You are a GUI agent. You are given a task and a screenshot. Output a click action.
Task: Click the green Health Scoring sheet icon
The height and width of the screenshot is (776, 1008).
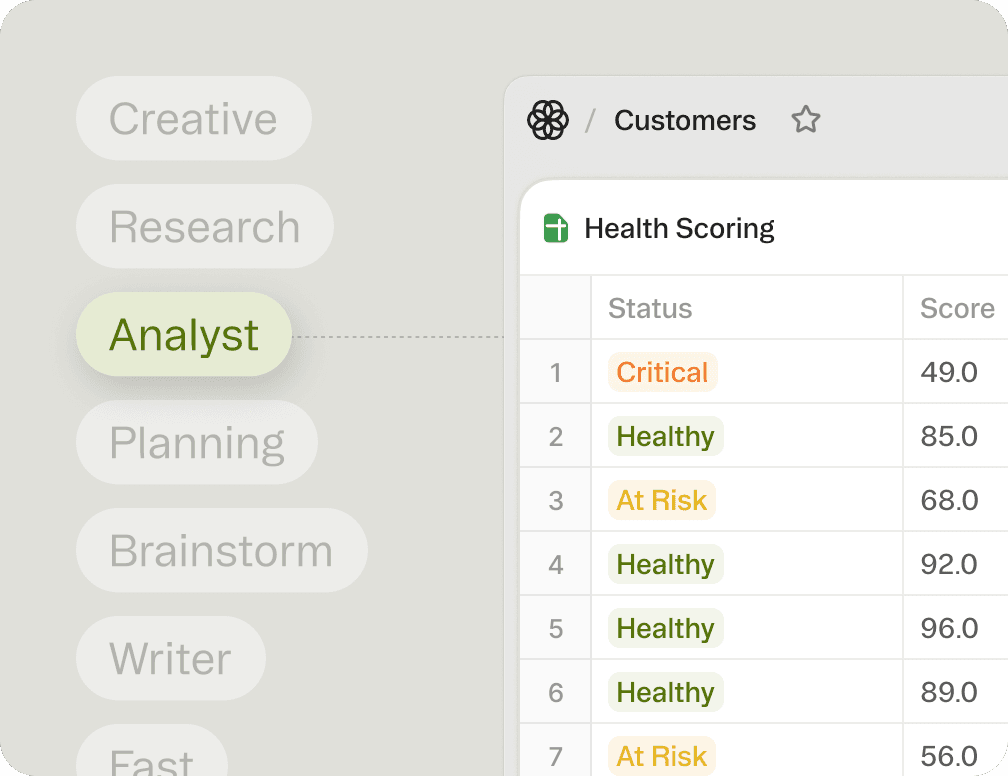(556, 228)
